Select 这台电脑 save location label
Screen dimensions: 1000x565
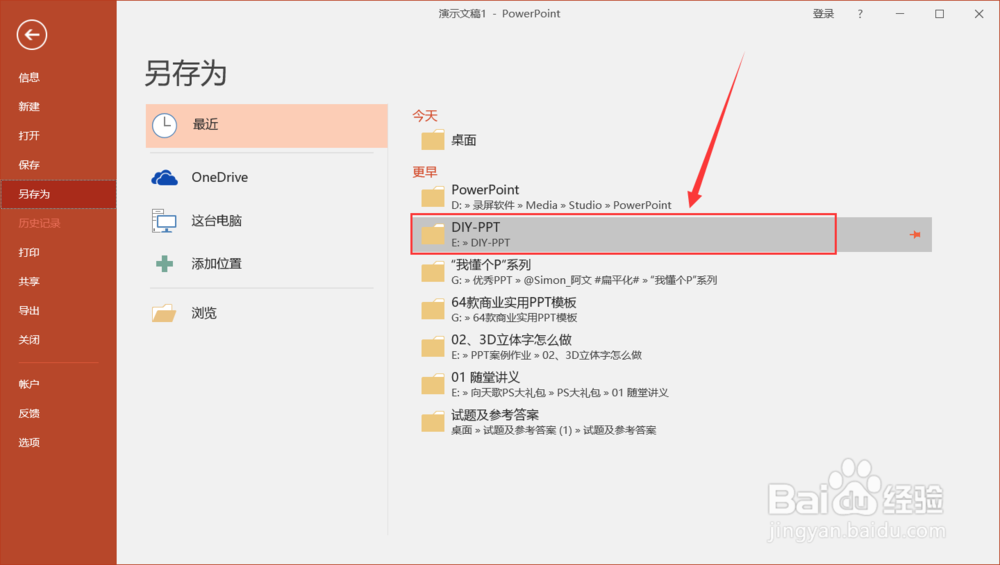click(217, 221)
